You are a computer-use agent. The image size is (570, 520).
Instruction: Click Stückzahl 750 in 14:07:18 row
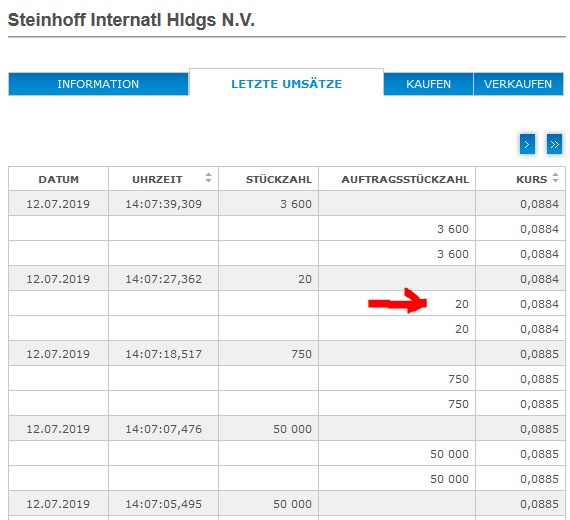tap(301, 354)
